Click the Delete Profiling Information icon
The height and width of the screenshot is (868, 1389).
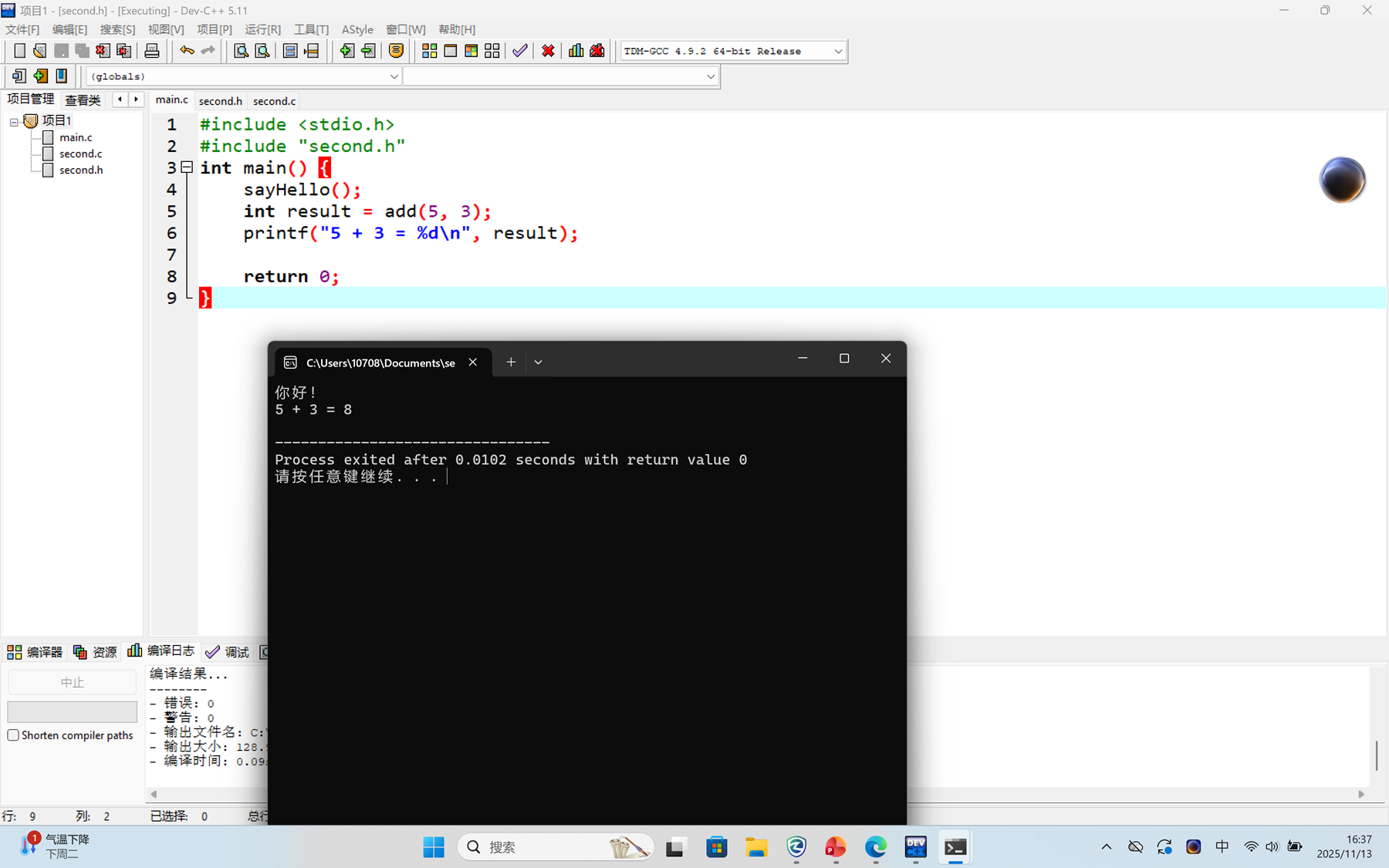[x=597, y=51]
